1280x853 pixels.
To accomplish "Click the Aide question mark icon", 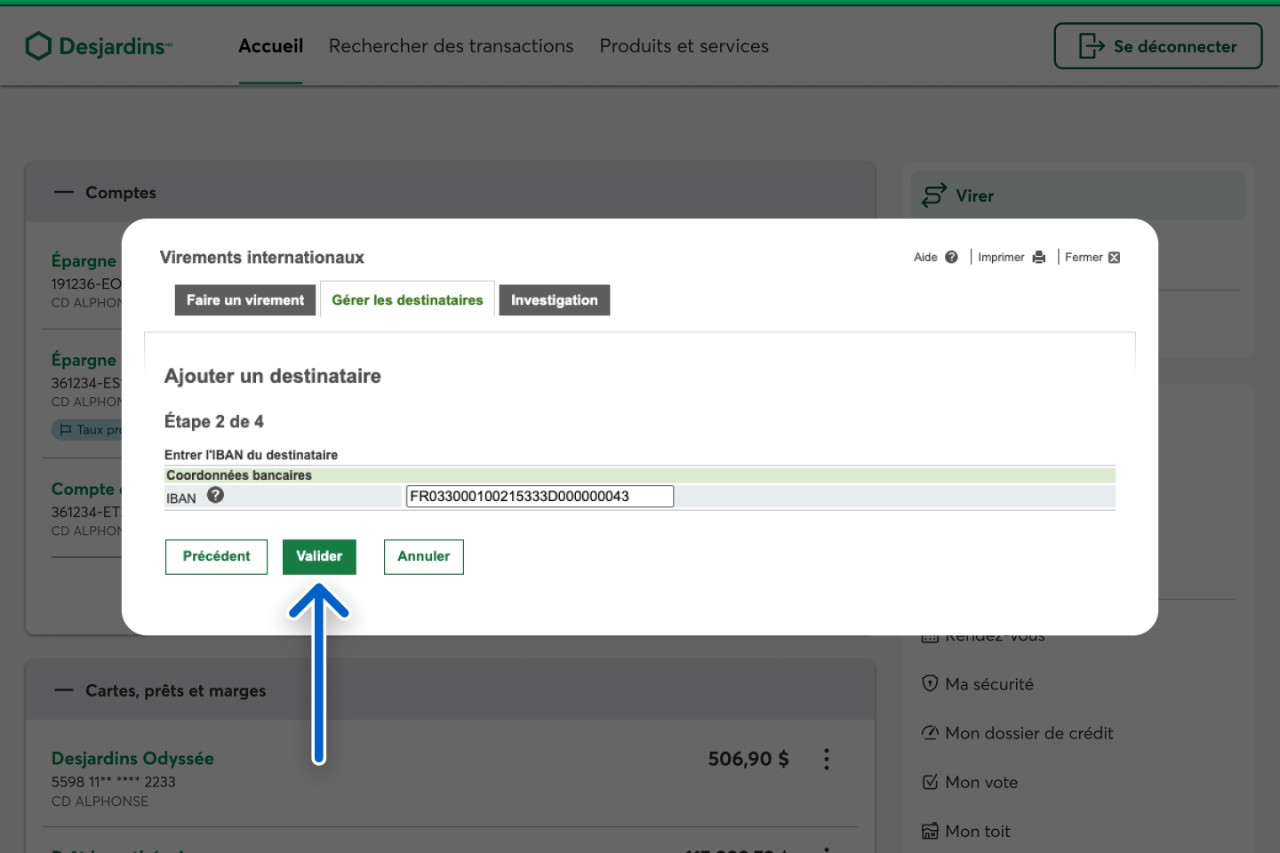I will pos(951,257).
